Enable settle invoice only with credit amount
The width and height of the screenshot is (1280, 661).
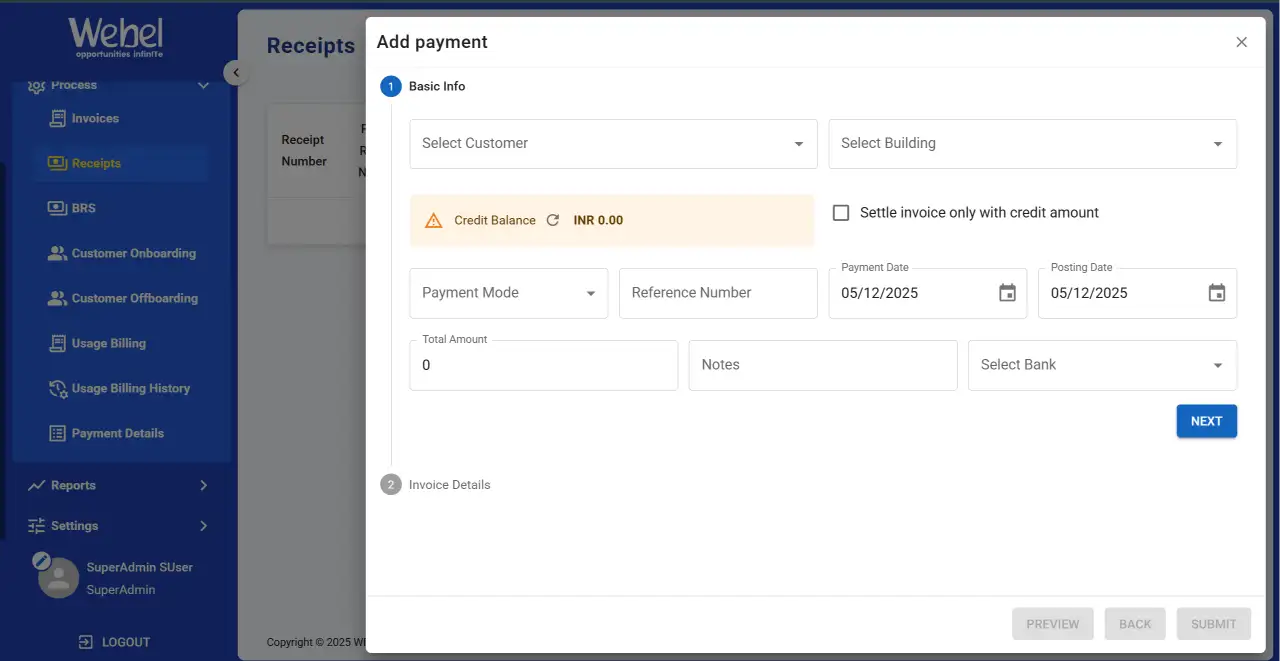pos(841,213)
